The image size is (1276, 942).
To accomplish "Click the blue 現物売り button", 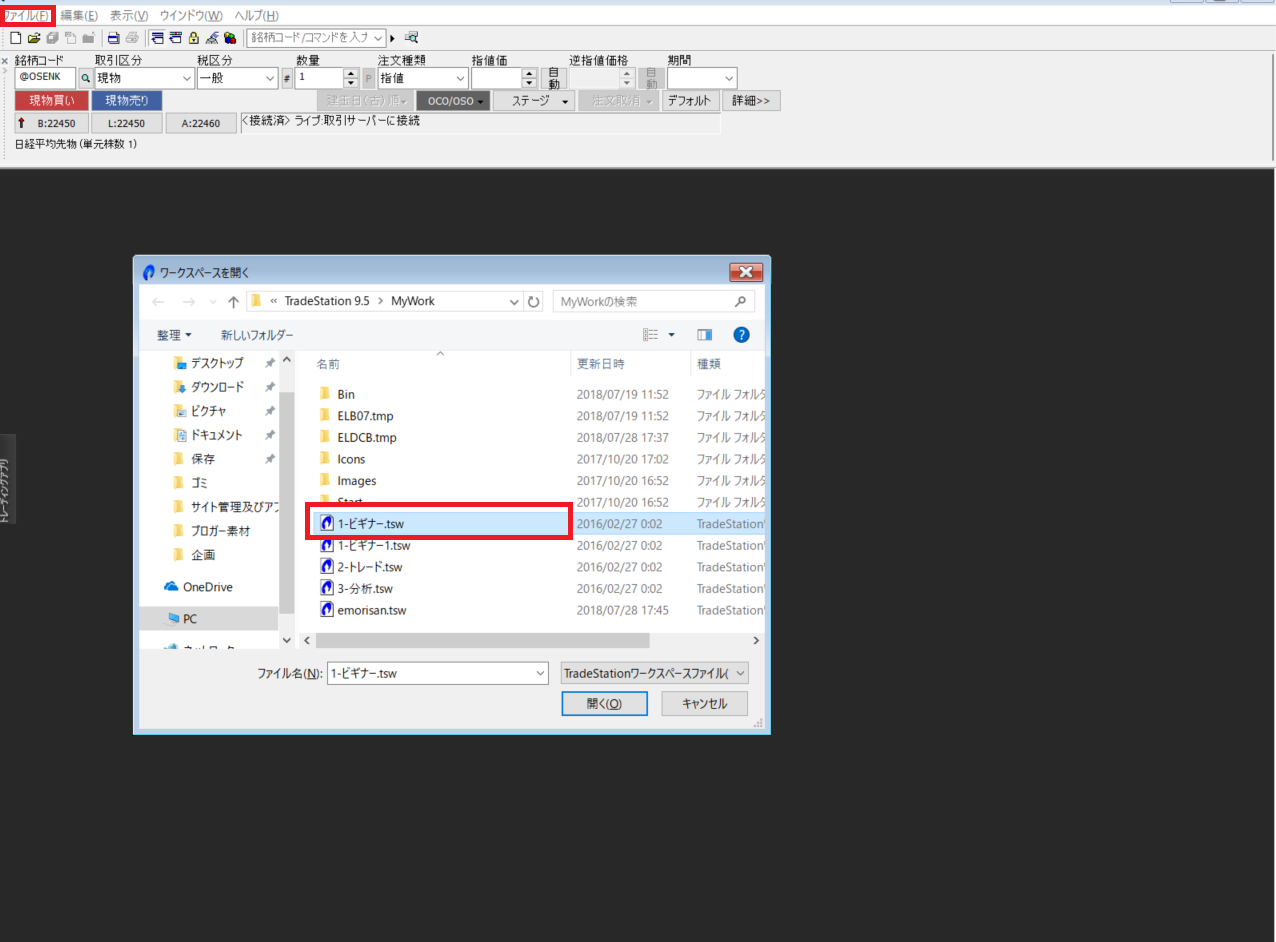I will click(127, 100).
